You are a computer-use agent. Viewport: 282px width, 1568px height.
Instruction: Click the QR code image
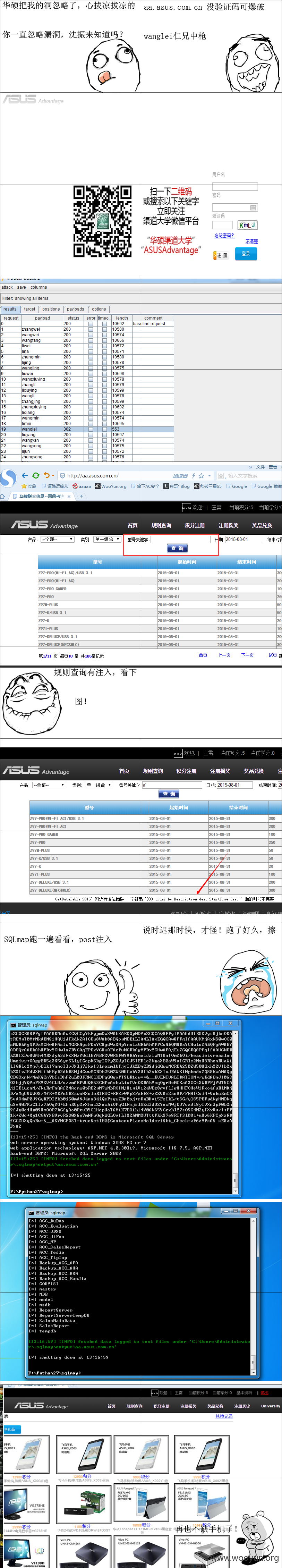tap(103, 222)
